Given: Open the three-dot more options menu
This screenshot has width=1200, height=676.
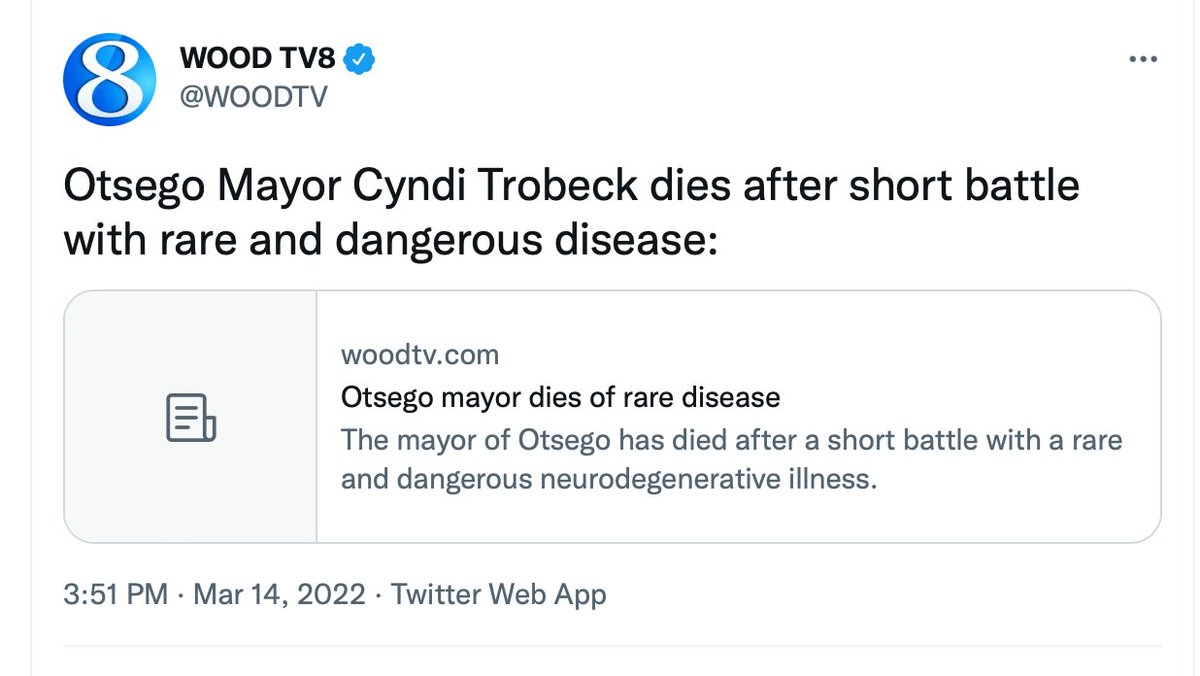Looking at the screenshot, I should click(1142, 59).
